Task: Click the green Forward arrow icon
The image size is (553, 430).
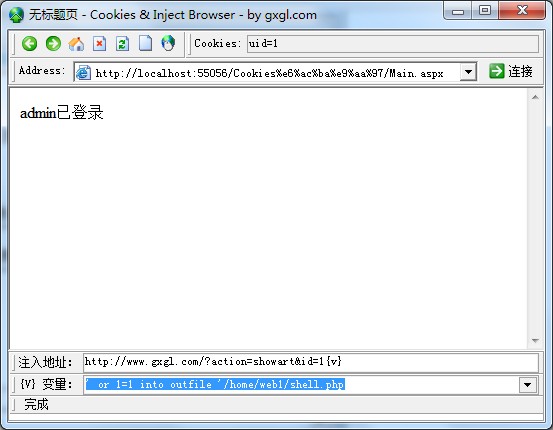Action: coord(53,44)
